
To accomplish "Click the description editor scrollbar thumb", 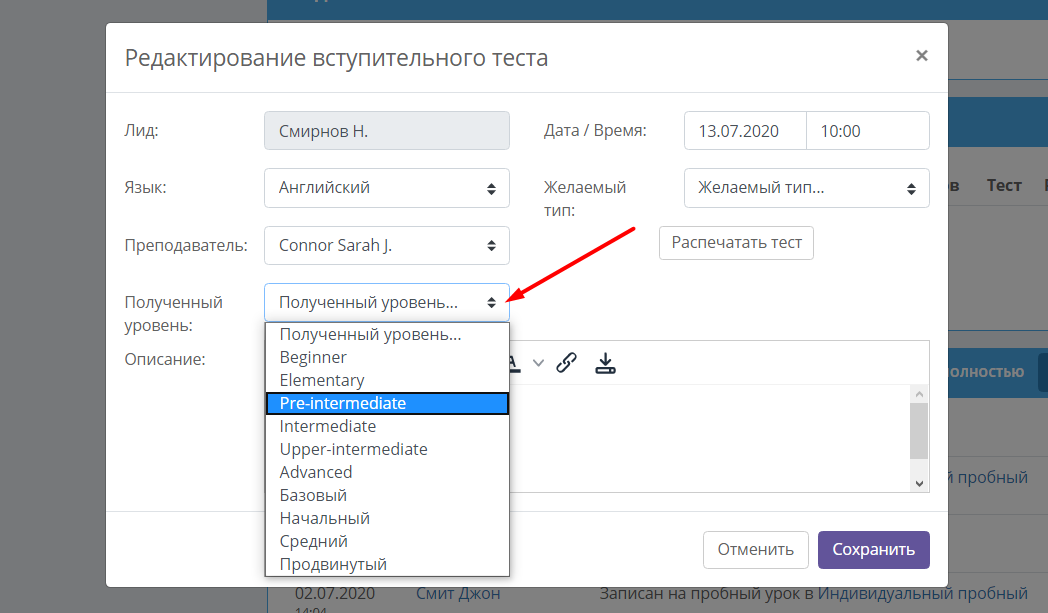I will click(x=919, y=431).
